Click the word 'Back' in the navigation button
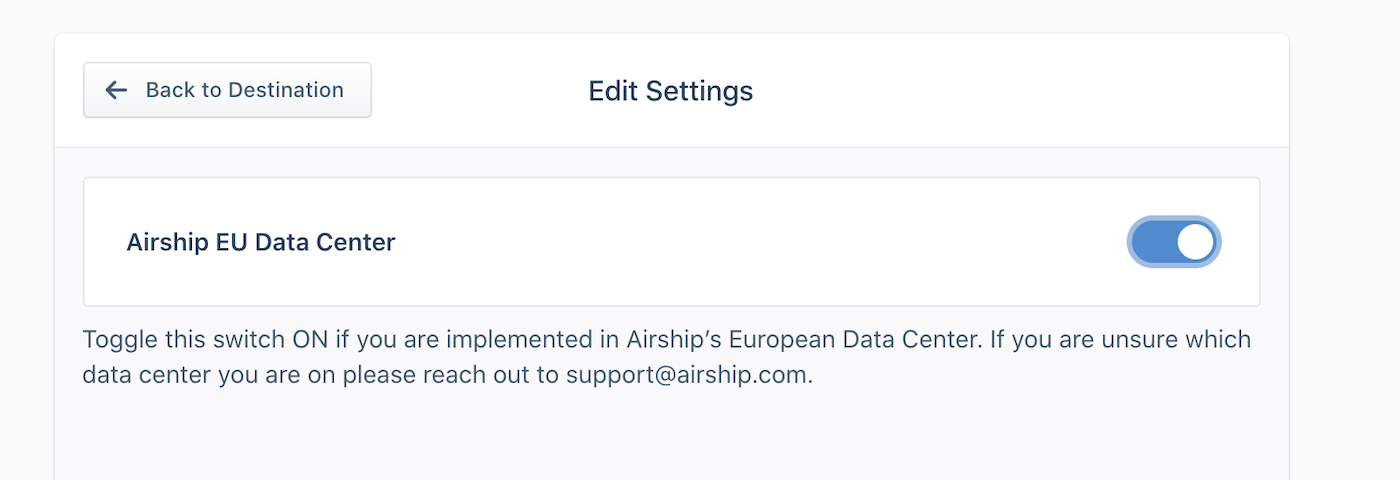The height and width of the screenshot is (480, 1400). tap(170, 90)
